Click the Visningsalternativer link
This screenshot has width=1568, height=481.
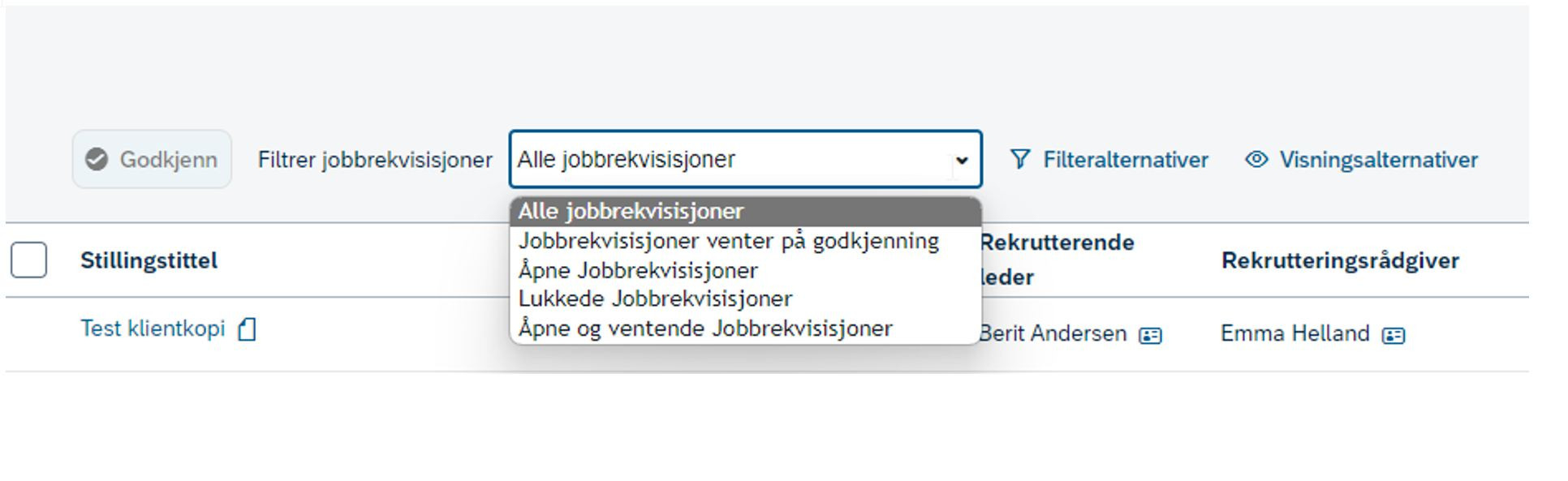click(x=1378, y=160)
